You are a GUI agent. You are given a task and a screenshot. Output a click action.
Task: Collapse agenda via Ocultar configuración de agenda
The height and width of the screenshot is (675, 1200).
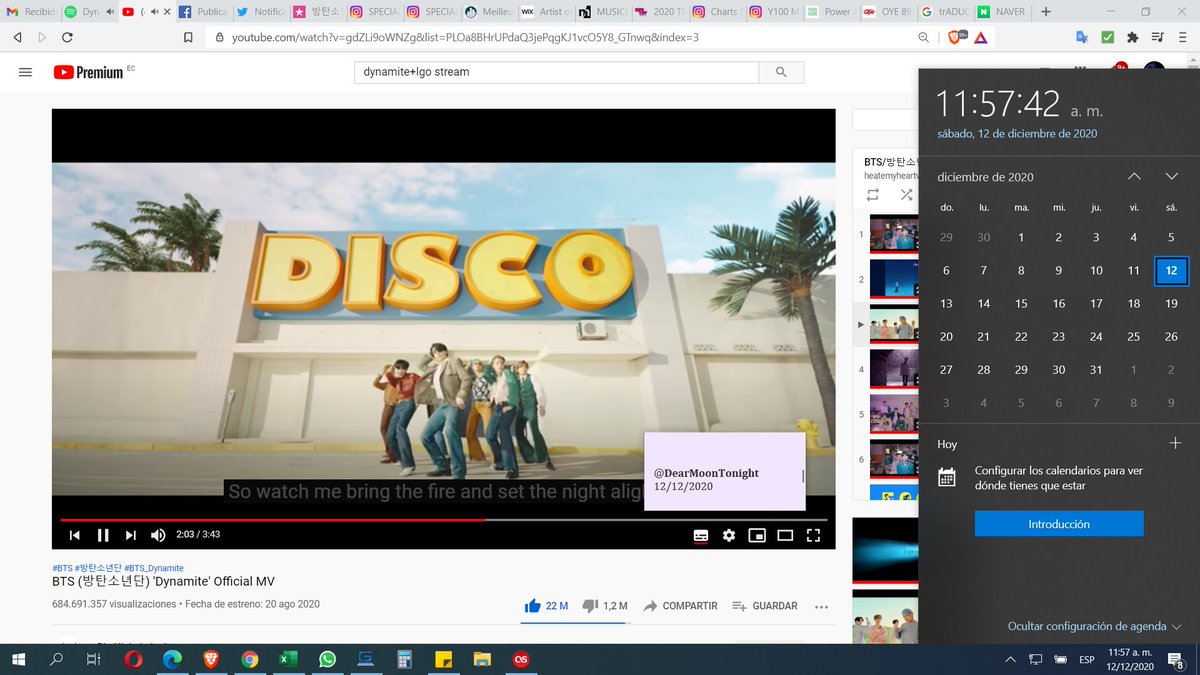tap(1094, 626)
